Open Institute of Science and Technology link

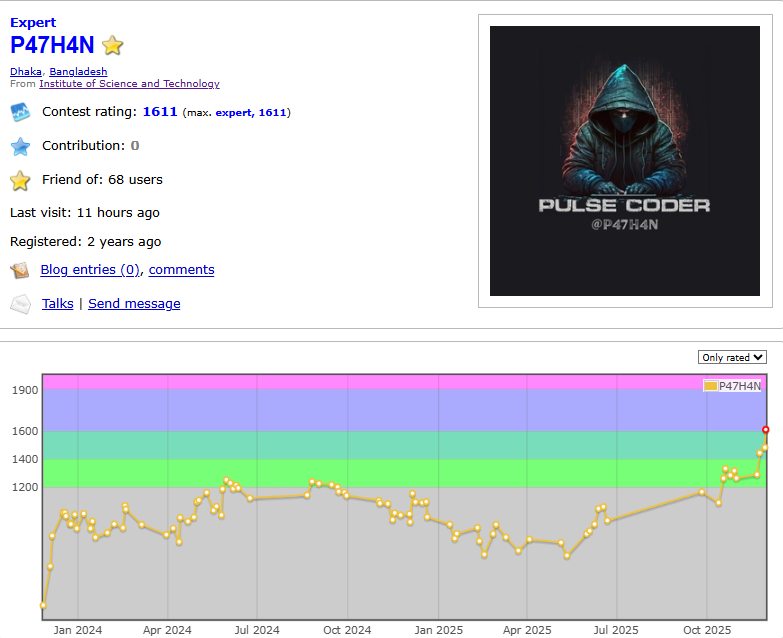[129, 83]
